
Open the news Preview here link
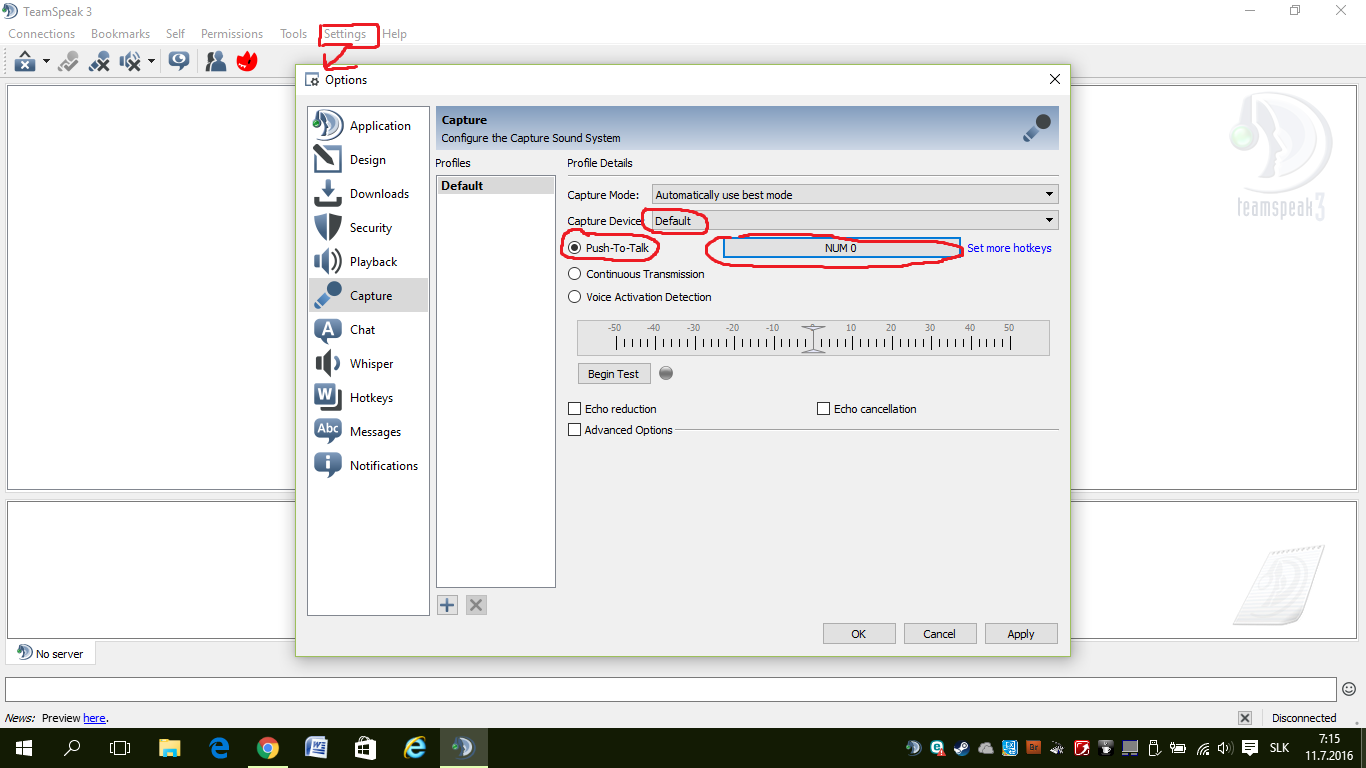[x=94, y=718]
